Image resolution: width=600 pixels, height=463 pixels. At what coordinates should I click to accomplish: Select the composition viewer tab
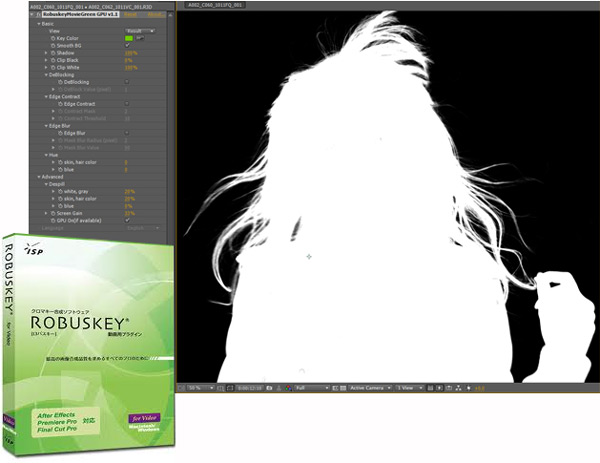pyautogui.click(x=215, y=6)
